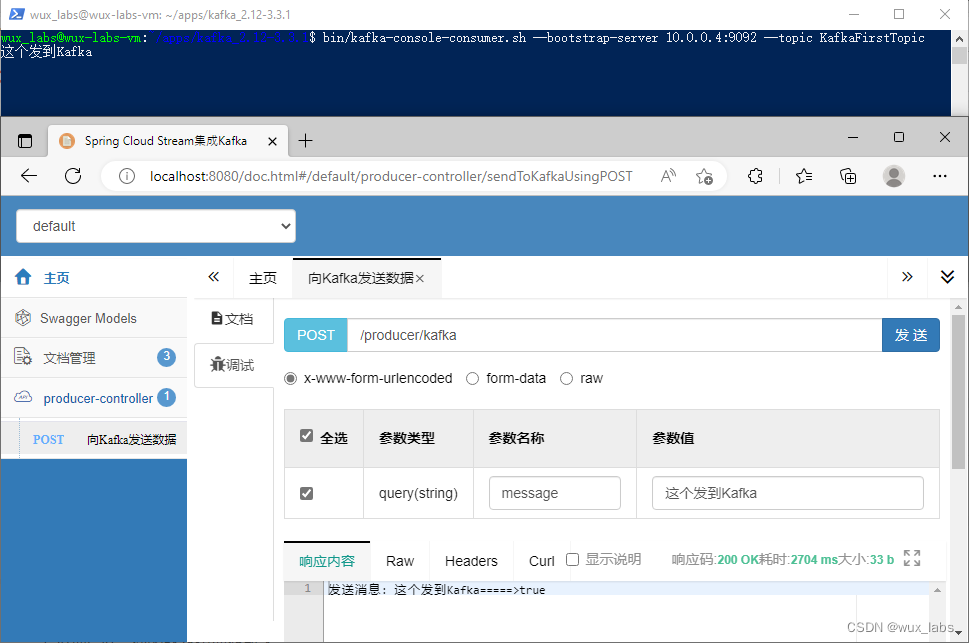Screen dimensions: 969x643
Task: Click the 响应码:200 OK status text
Action: pyautogui.click(x=715, y=560)
